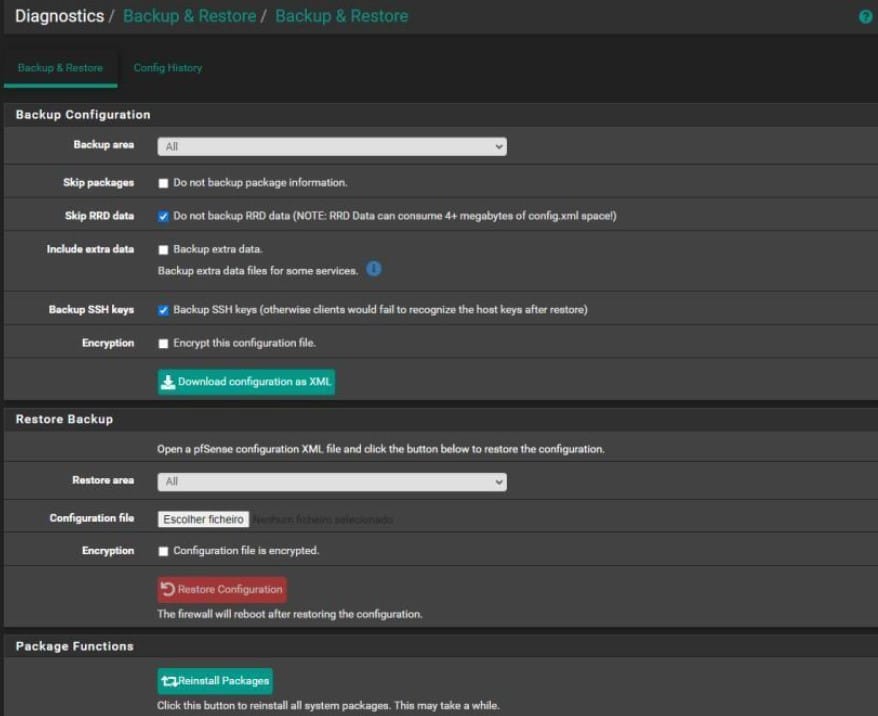
Task: Click the Reinstall Packages button
Action: tap(215, 681)
